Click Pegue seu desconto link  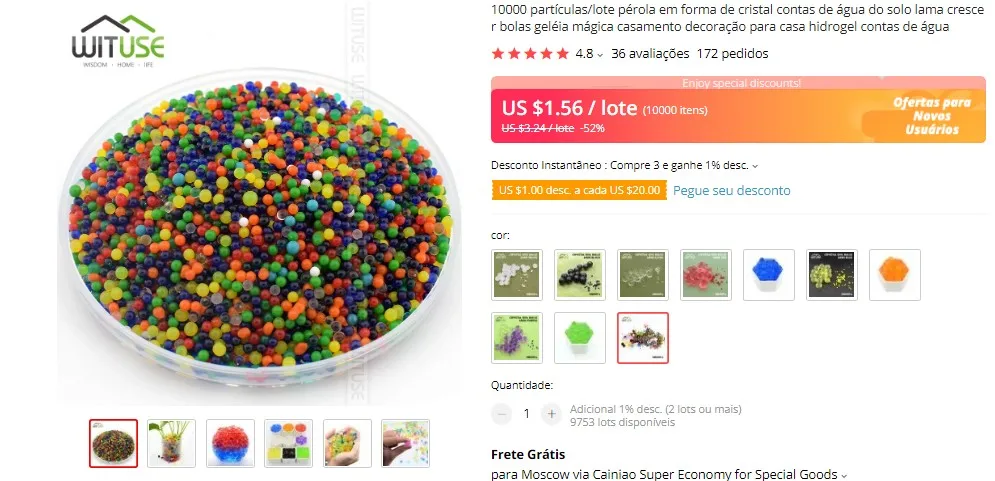[732, 190]
